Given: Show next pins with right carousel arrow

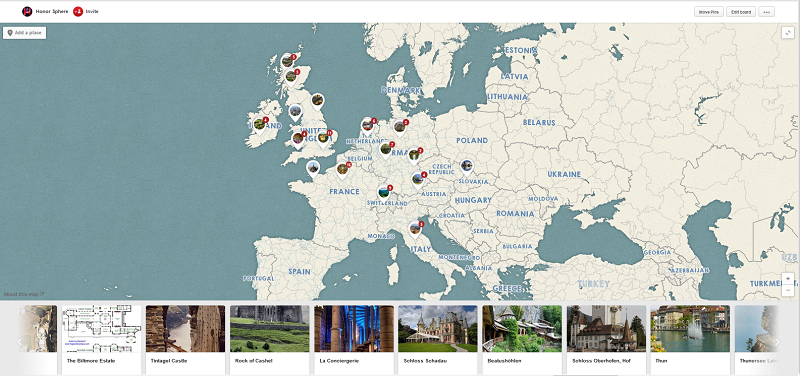Looking at the screenshot, I should click(x=777, y=342).
